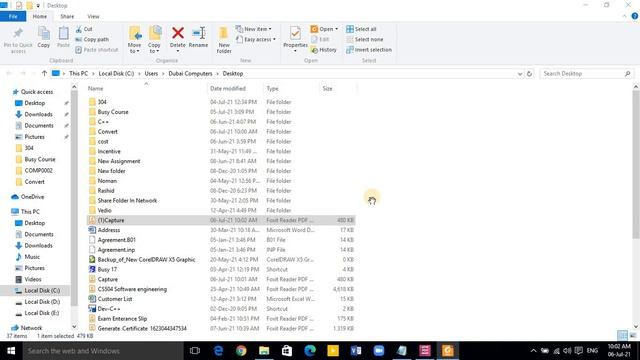Click Local Disk (C:) in address bar
The height and width of the screenshot is (360, 640).
point(116,73)
